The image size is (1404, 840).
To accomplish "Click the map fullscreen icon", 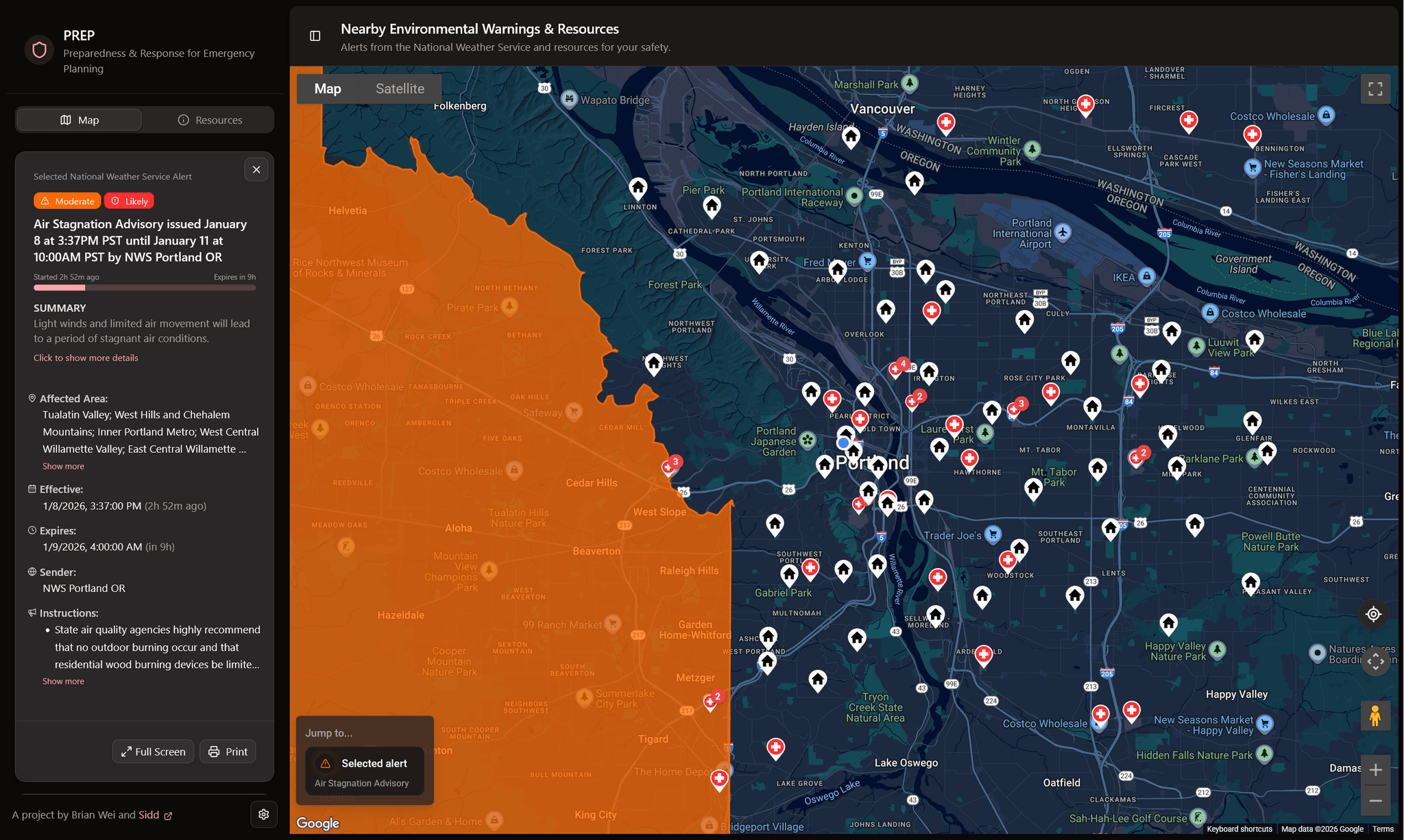I will click(x=1375, y=89).
